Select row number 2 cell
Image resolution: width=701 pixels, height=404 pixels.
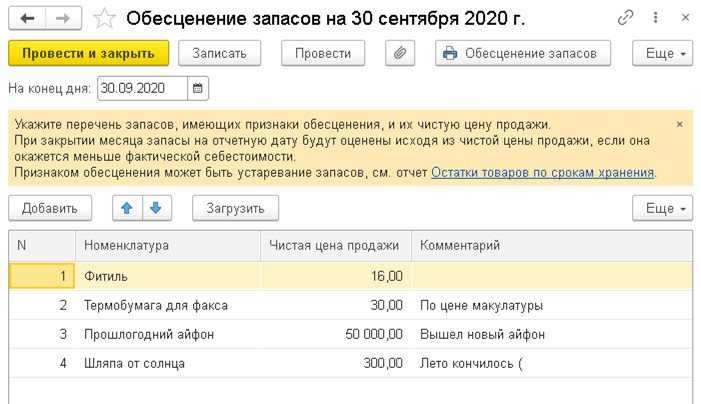click(x=42, y=305)
